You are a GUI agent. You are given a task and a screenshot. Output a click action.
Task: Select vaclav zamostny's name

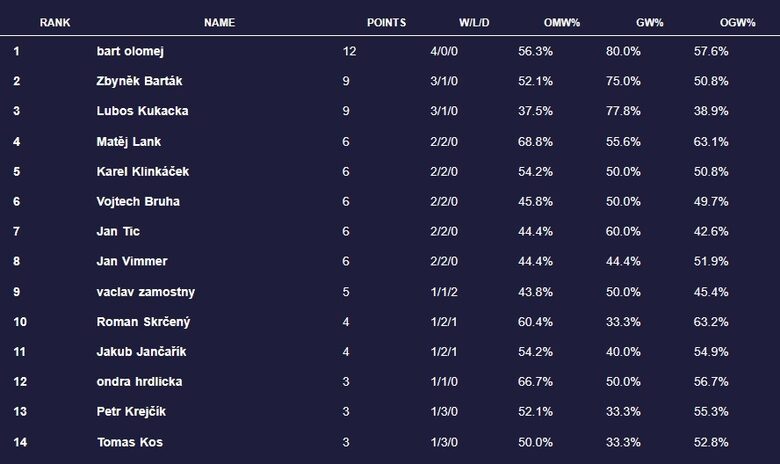pos(146,291)
